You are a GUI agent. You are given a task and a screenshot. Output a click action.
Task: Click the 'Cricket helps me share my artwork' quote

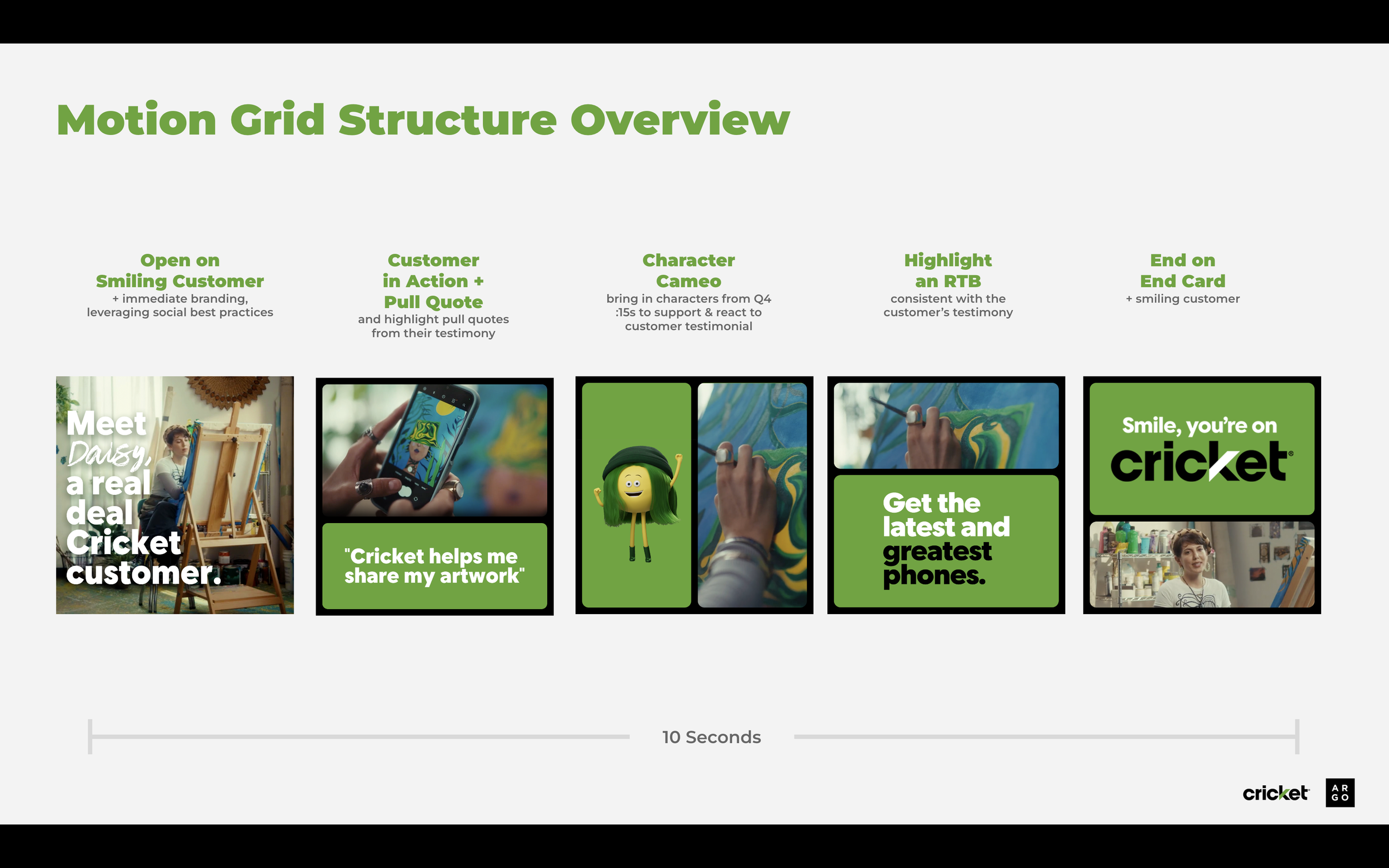pyautogui.click(x=434, y=566)
